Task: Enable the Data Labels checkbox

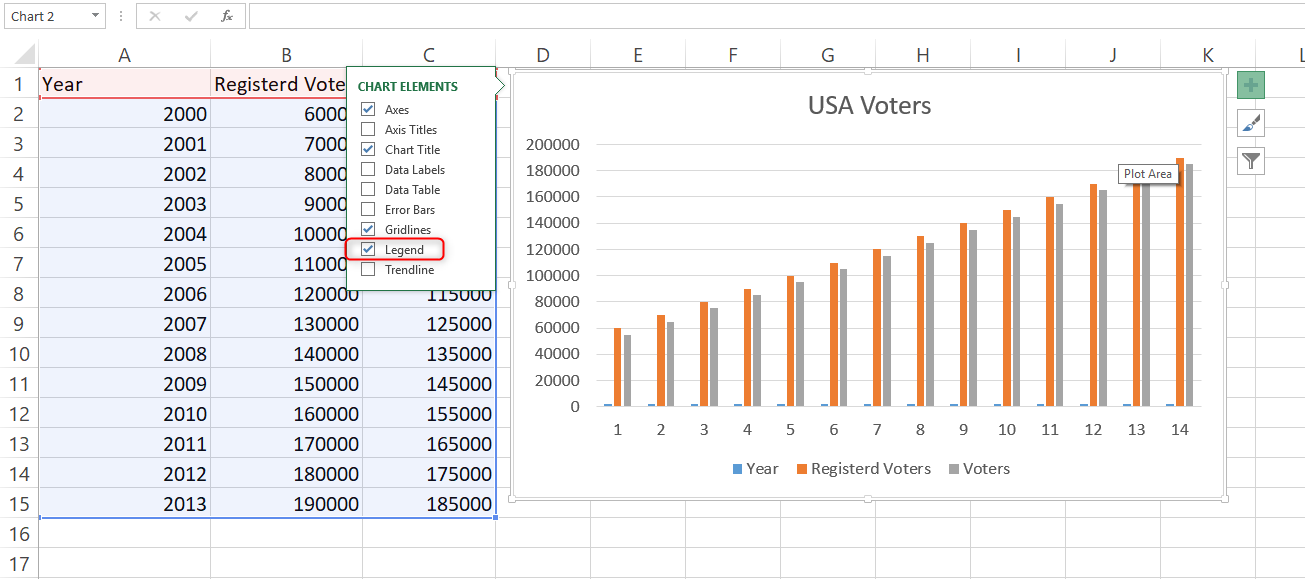Action: pyautogui.click(x=368, y=169)
